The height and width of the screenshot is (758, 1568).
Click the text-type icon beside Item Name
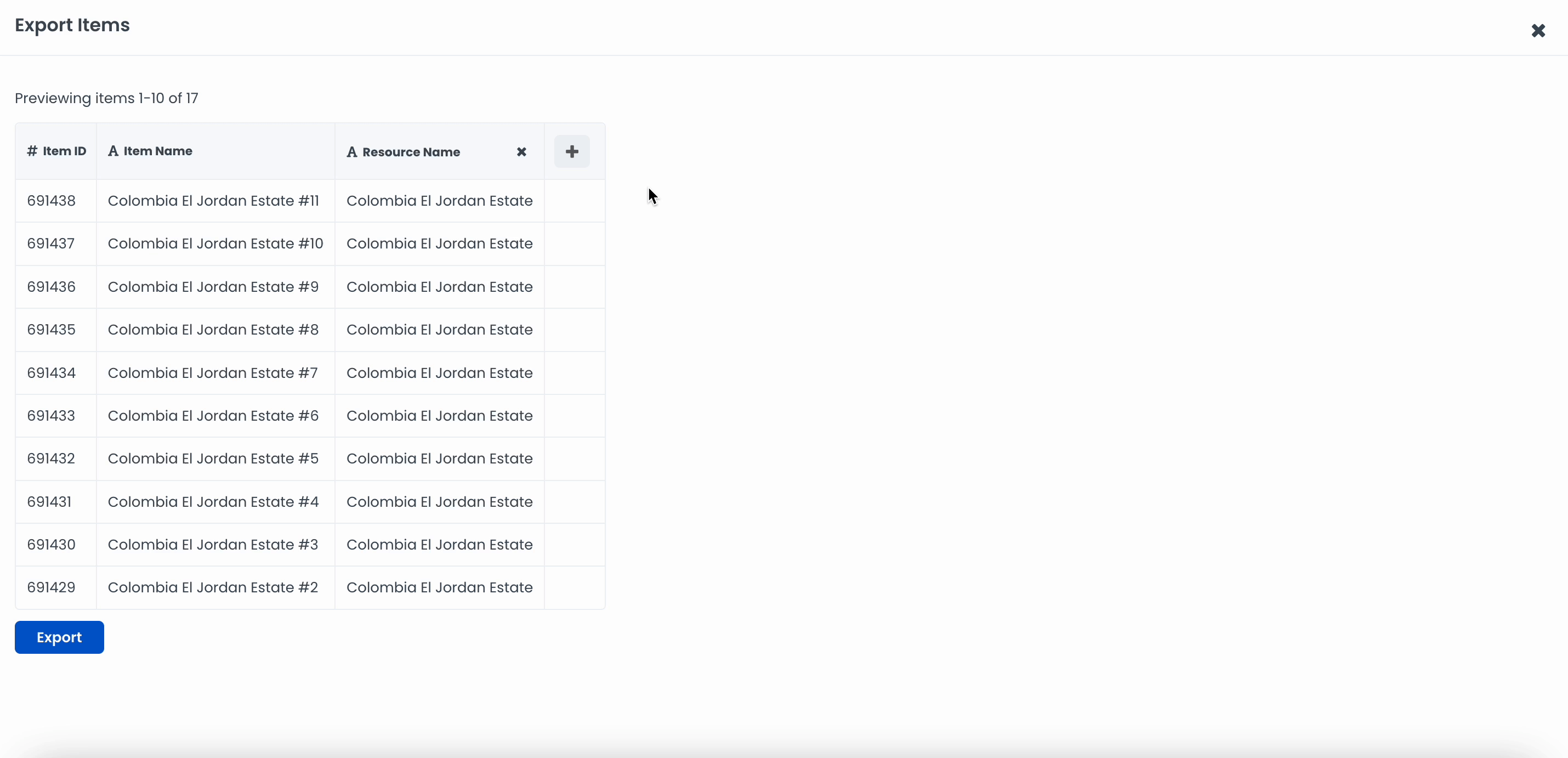click(112, 151)
